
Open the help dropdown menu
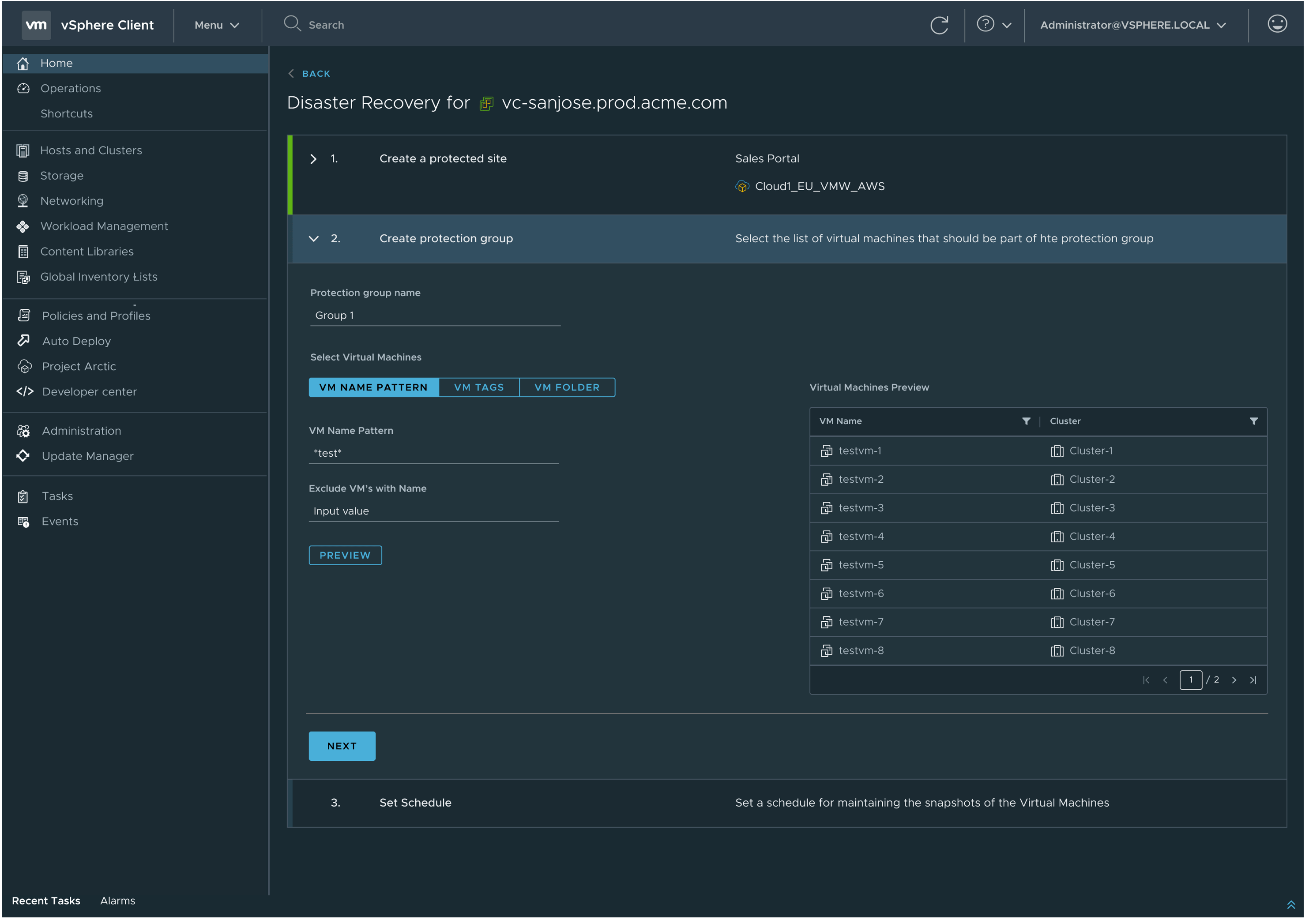tap(994, 25)
